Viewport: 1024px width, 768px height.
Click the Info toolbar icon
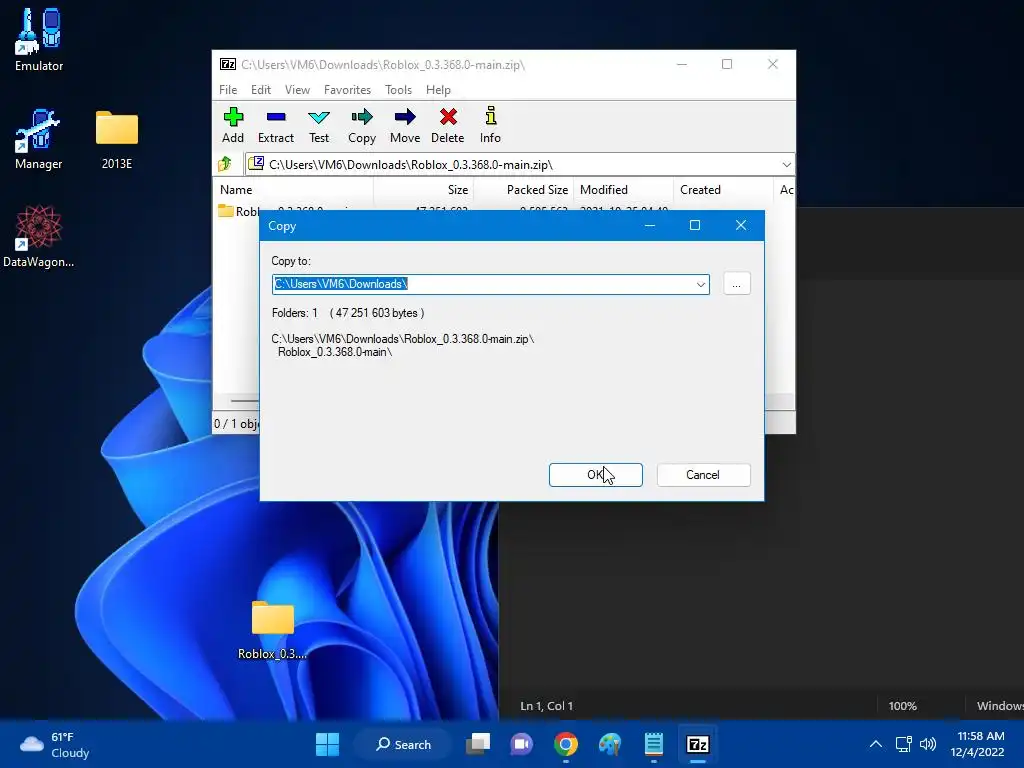tap(490, 125)
